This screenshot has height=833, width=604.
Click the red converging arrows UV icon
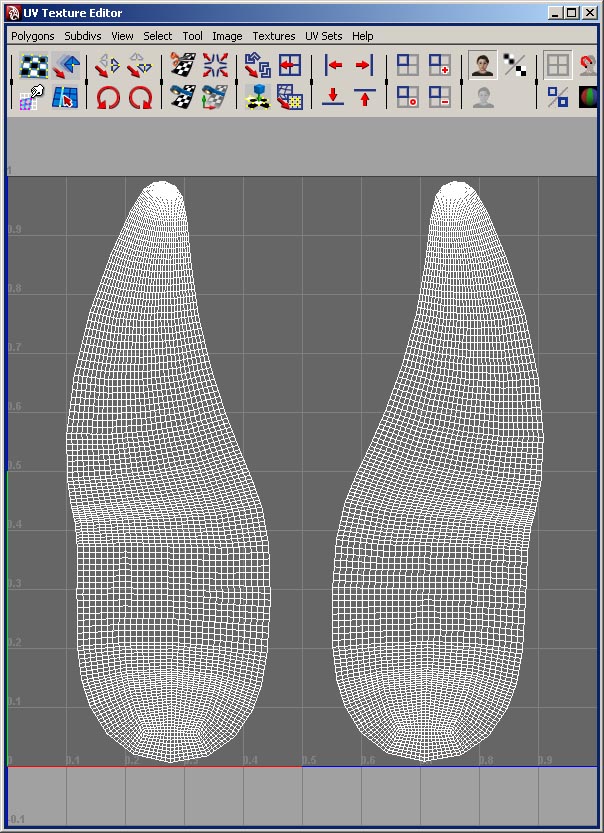tap(215, 66)
